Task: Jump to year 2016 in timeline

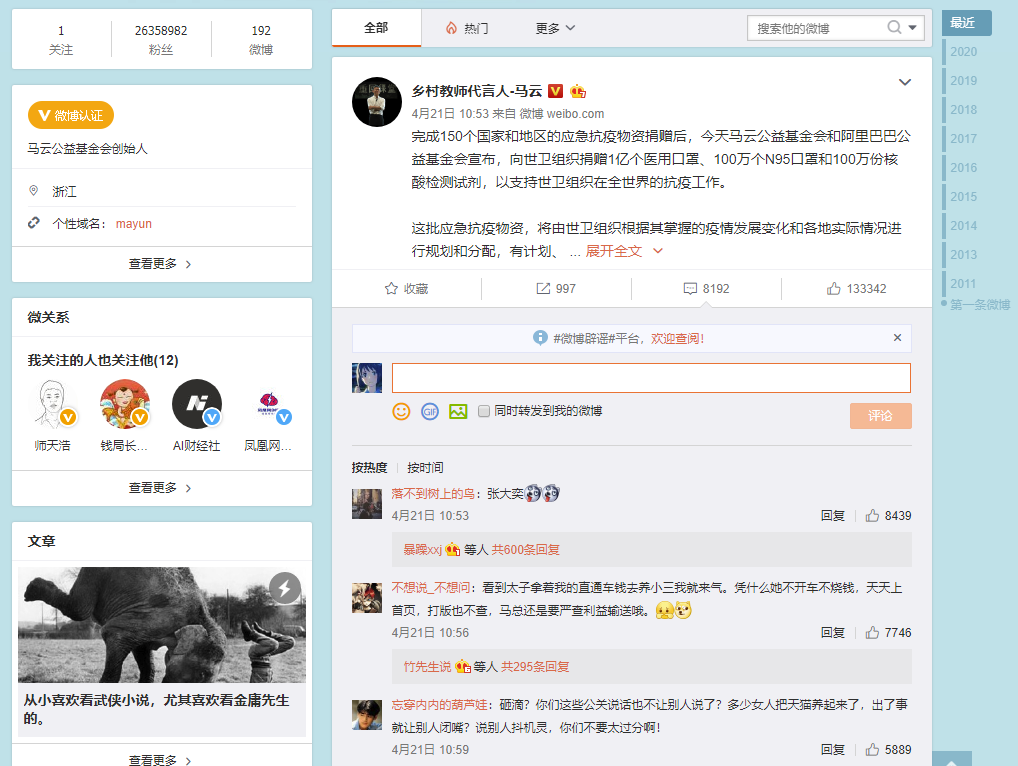Action: pyautogui.click(x=963, y=168)
